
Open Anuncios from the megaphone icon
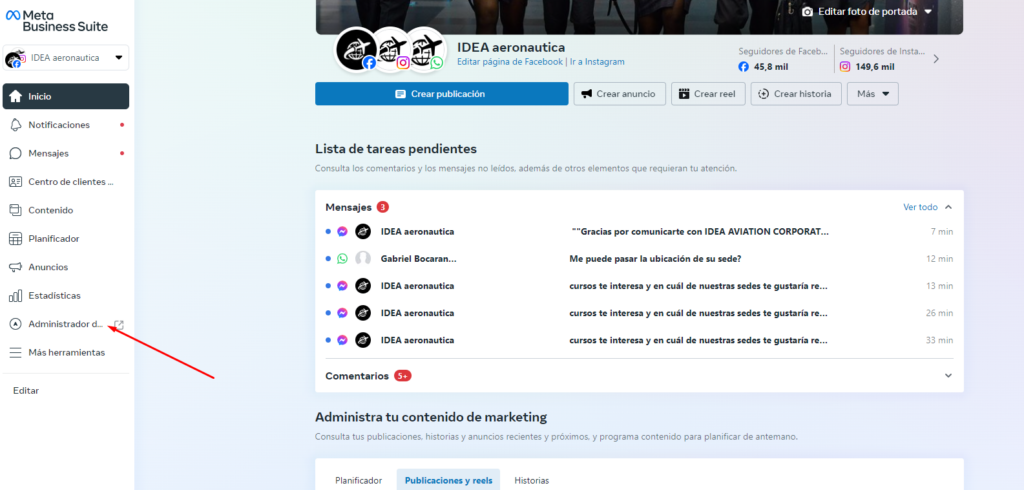(x=16, y=267)
